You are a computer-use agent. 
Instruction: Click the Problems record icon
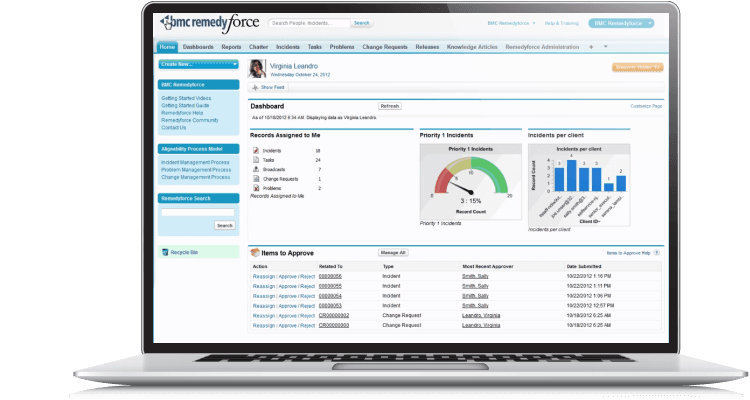[256, 188]
